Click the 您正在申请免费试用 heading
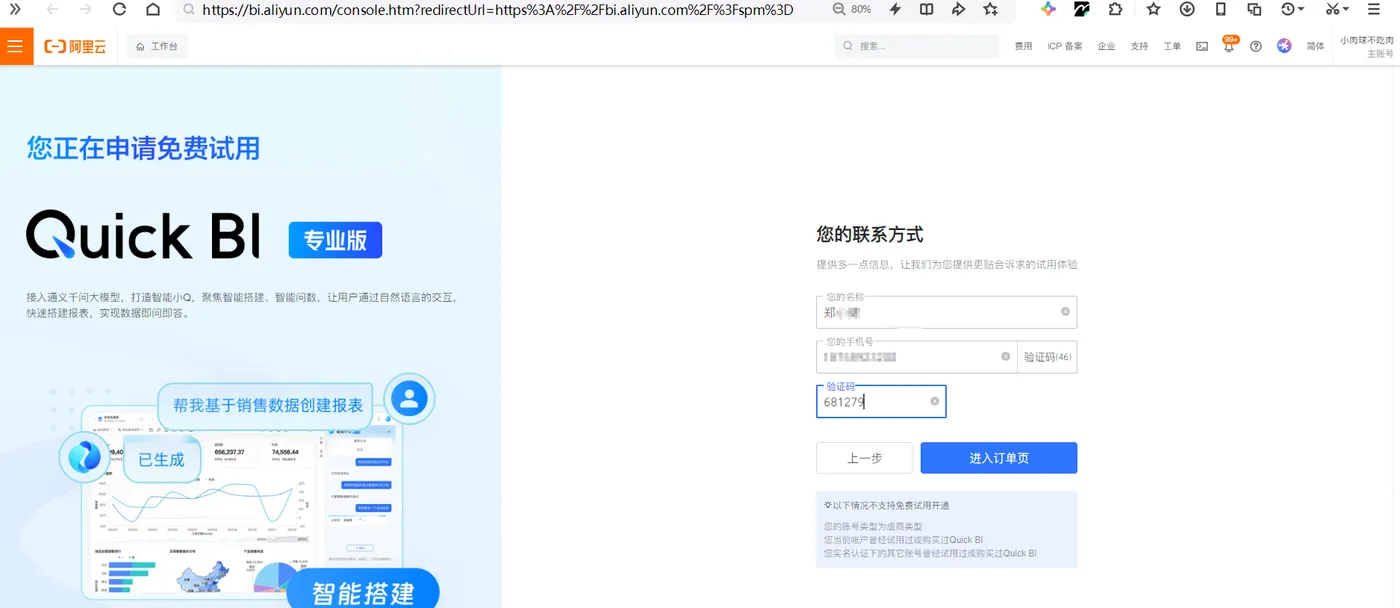 (143, 149)
